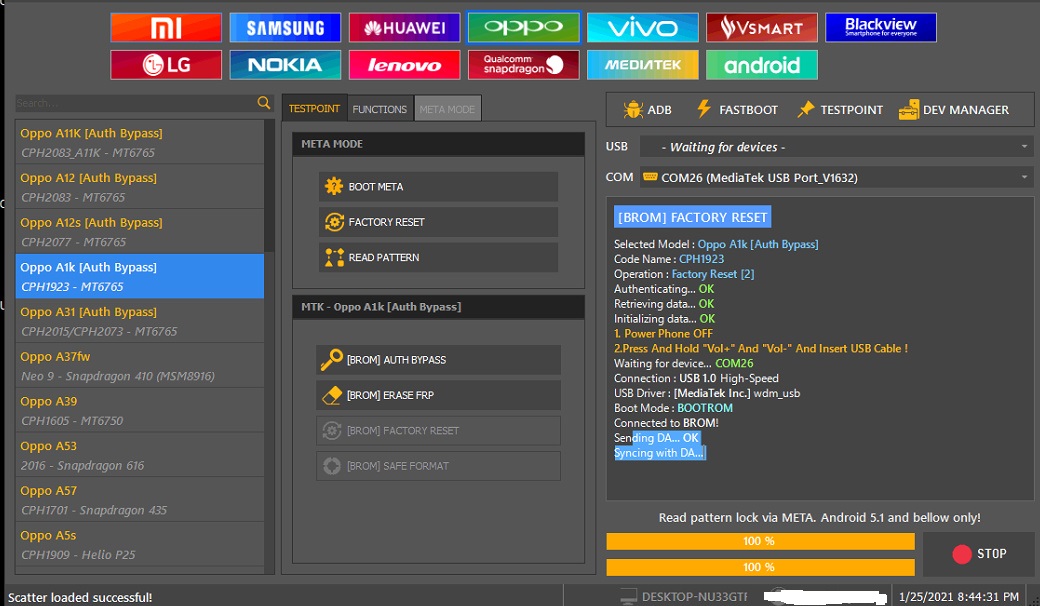This screenshot has width=1040, height=606.
Task: Open the COM port dropdown
Action: pyautogui.click(x=836, y=178)
